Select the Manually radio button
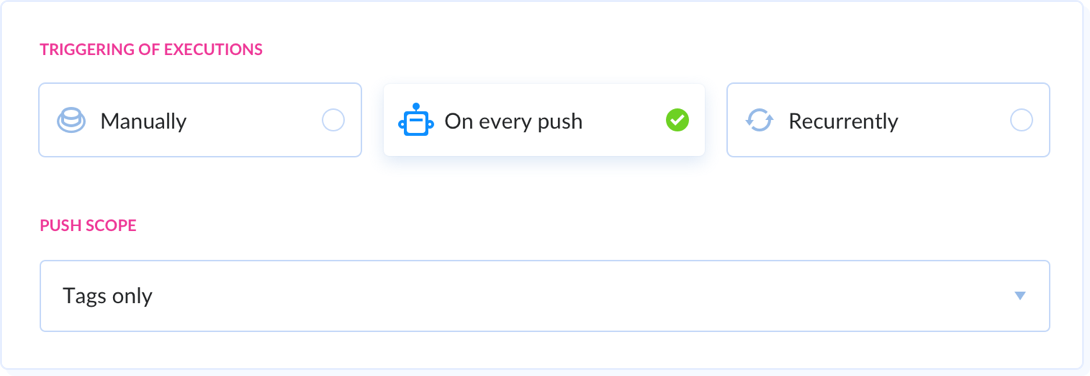This screenshot has height=376, width=1090. (x=333, y=120)
